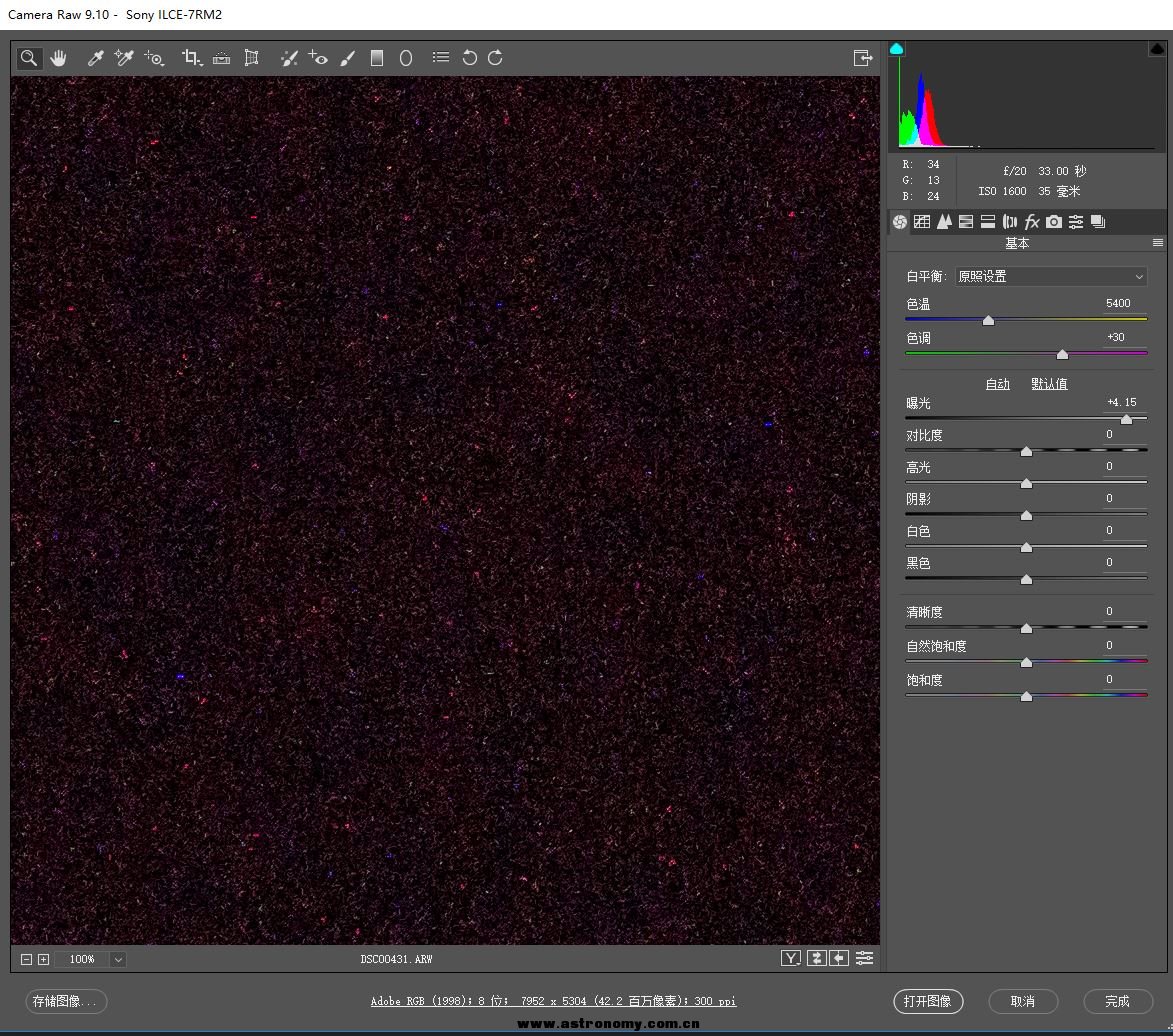Select the Color Sampler tool
This screenshot has height=1036, width=1173.
coord(123,58)
